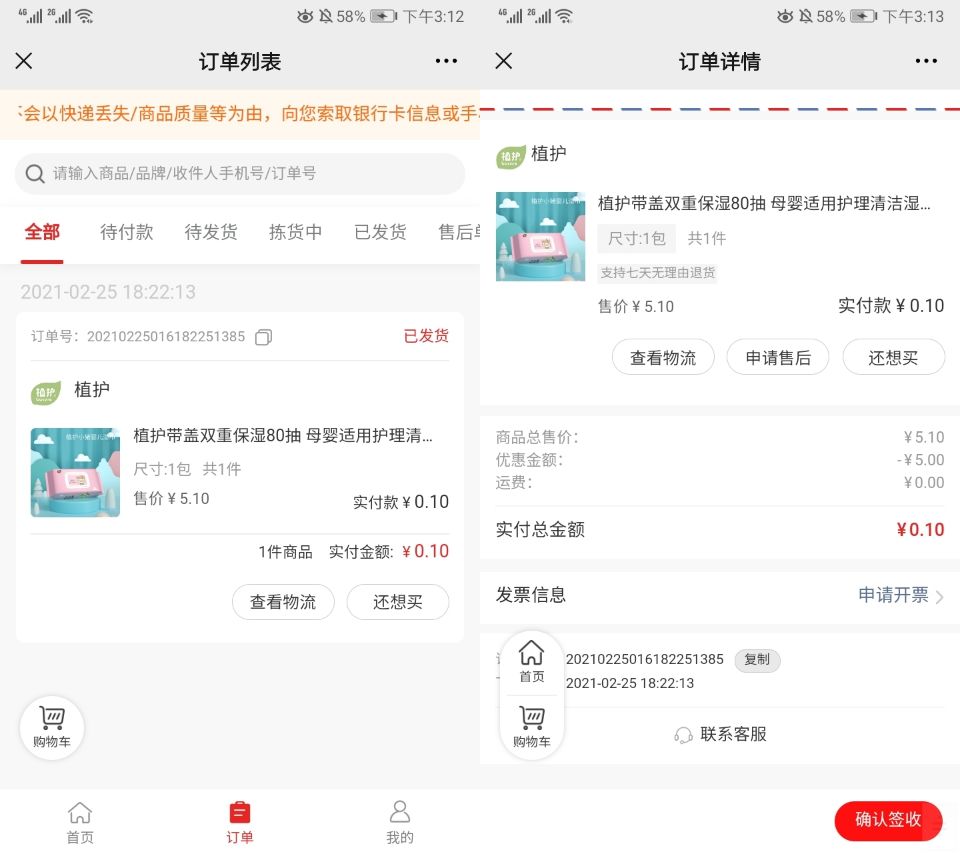Tap the scam warning notice banner

240,114
